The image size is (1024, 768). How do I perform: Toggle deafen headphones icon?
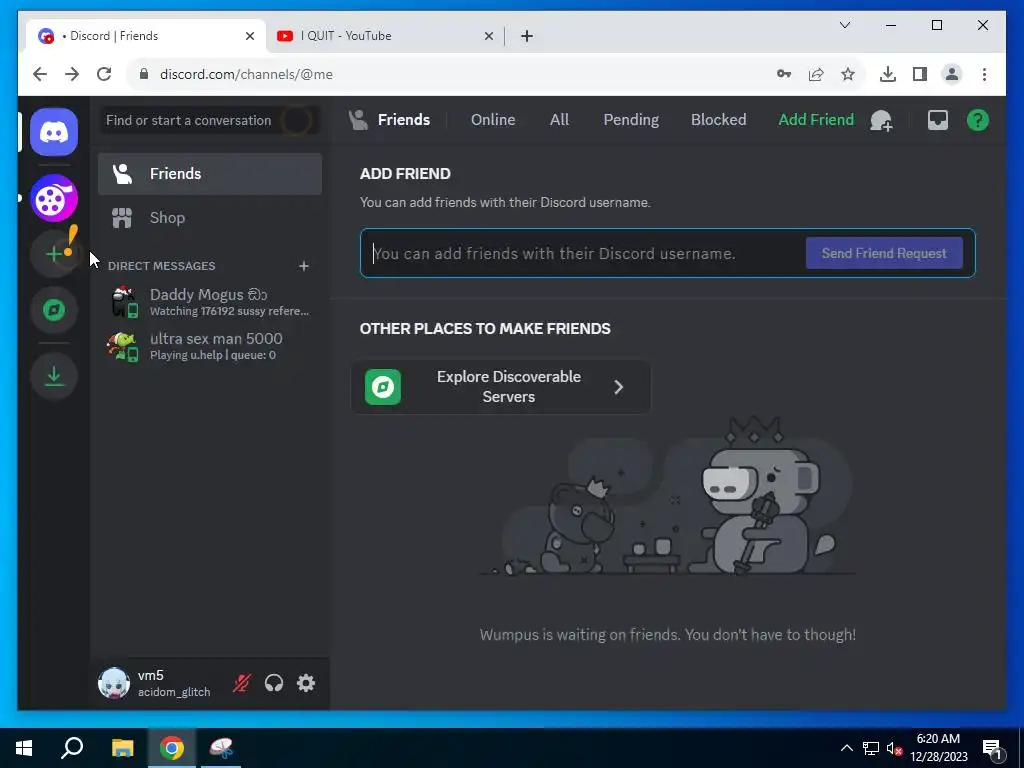click(274, 683)
